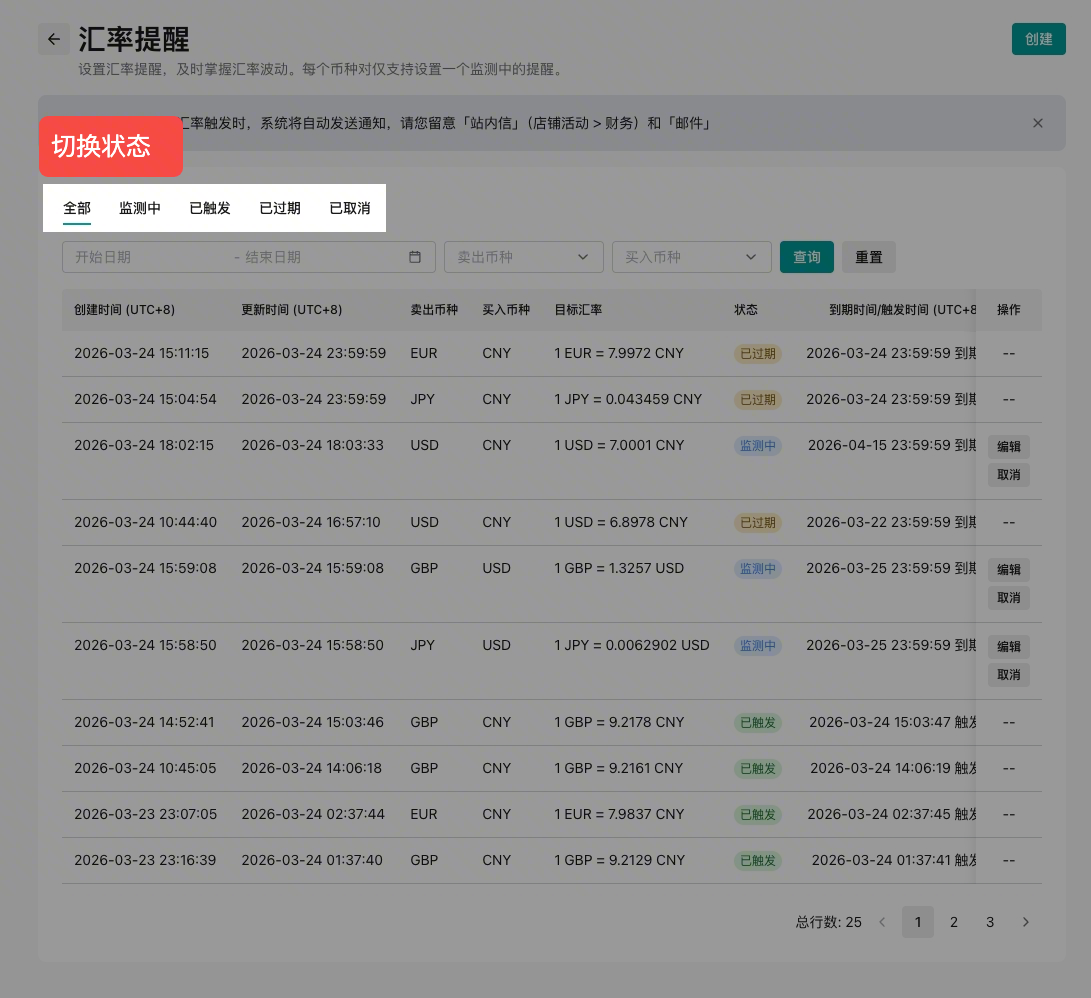Open the 已取消 tab
The height and width of the screenshot is (998, 1091).
(350, 208)
